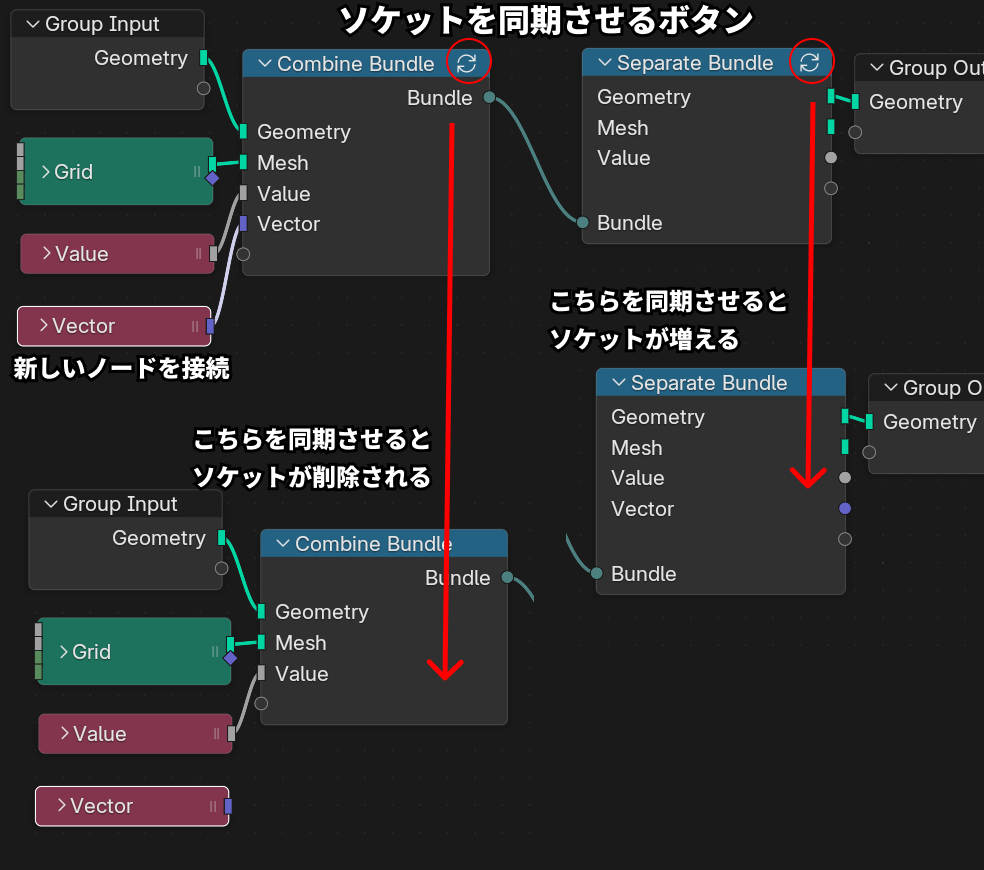Click Vector output socket on lower Separate Bundle
This screenshot has height=870, width=984.
tap(845, 509)
